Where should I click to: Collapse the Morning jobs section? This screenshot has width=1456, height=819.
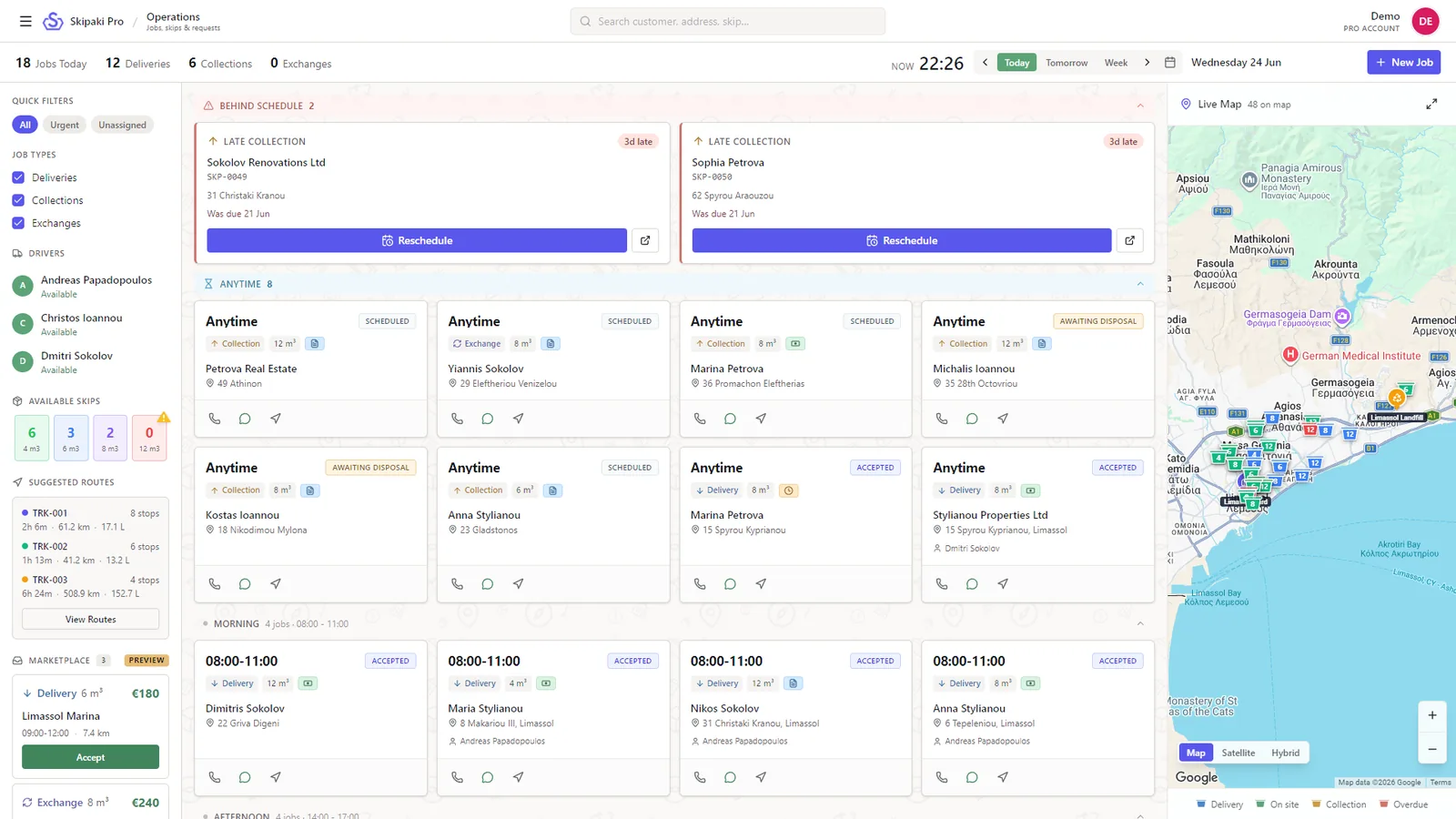[x=1140, y=623]
